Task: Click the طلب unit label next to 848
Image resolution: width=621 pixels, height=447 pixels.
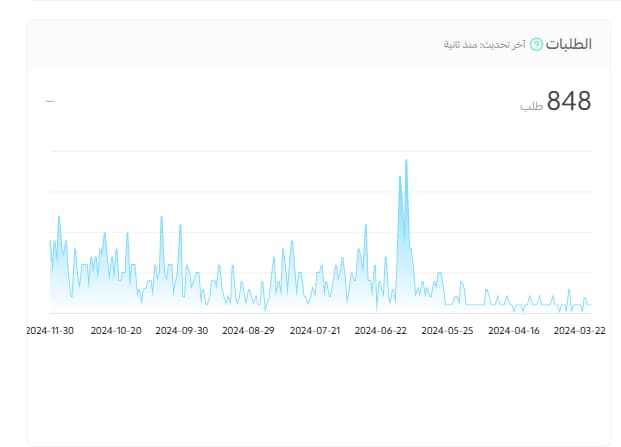Action: point(531,105)
